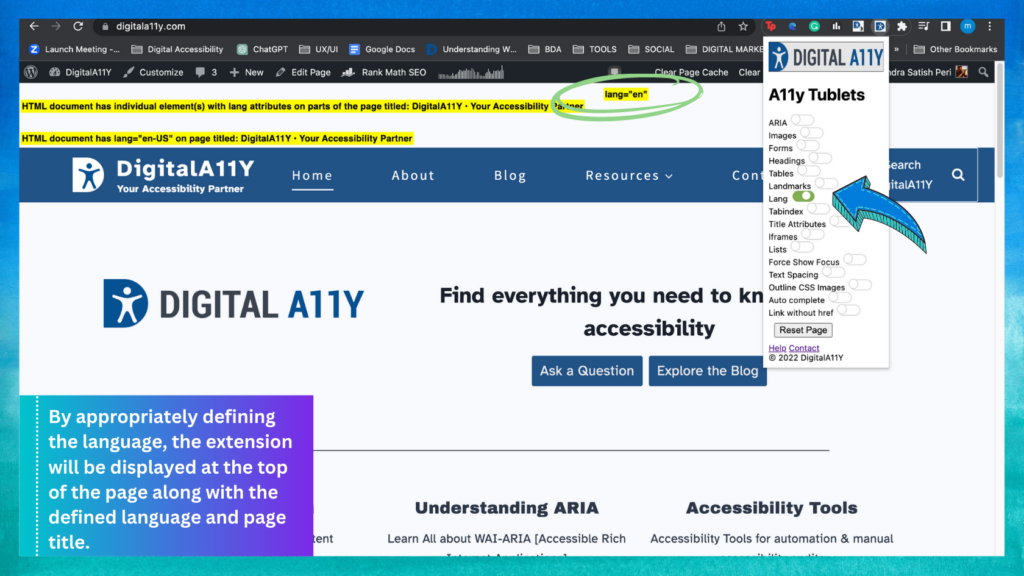Expand the hidden bookmarks overflow chevron
This screenshot has width=1024, height=576.
coord(897,49)
